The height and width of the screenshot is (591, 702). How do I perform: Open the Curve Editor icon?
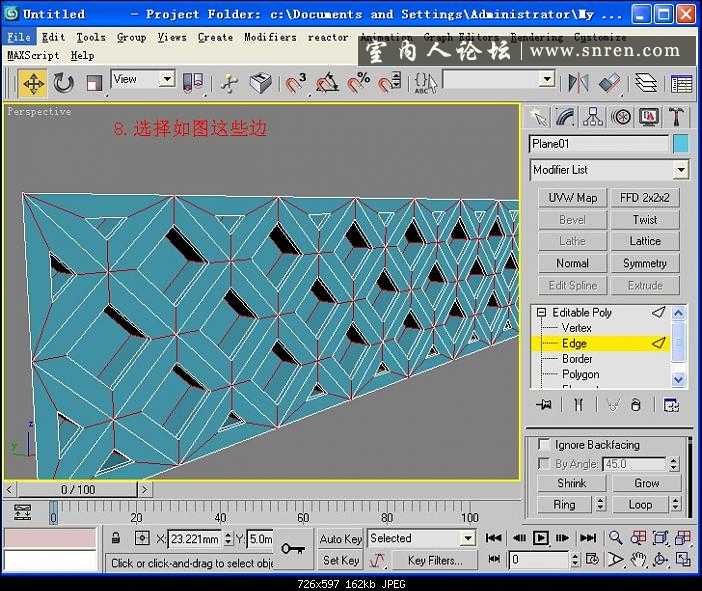tap(682, 84)
